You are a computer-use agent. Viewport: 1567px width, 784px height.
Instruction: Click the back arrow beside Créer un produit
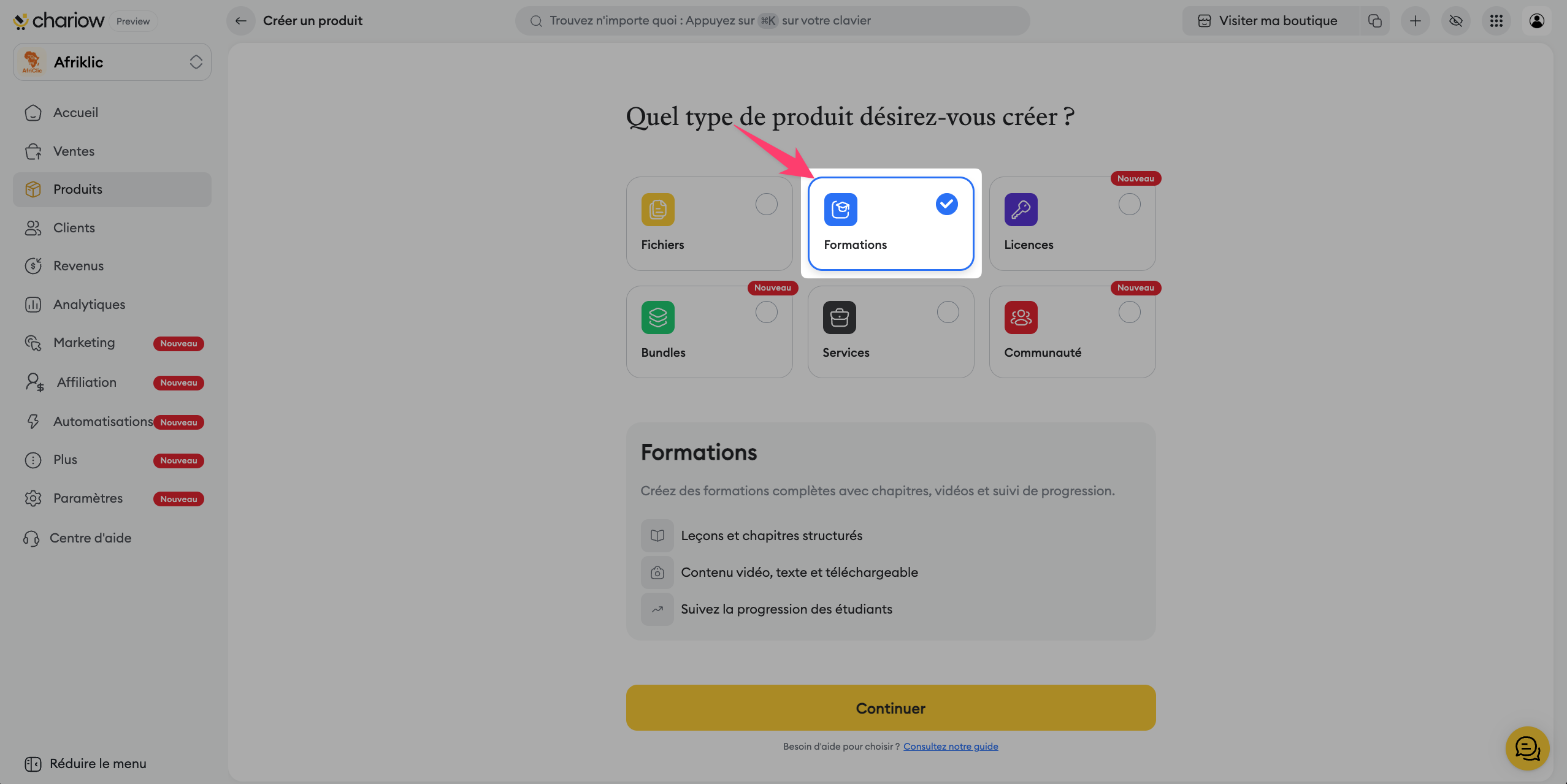point(240,21)
